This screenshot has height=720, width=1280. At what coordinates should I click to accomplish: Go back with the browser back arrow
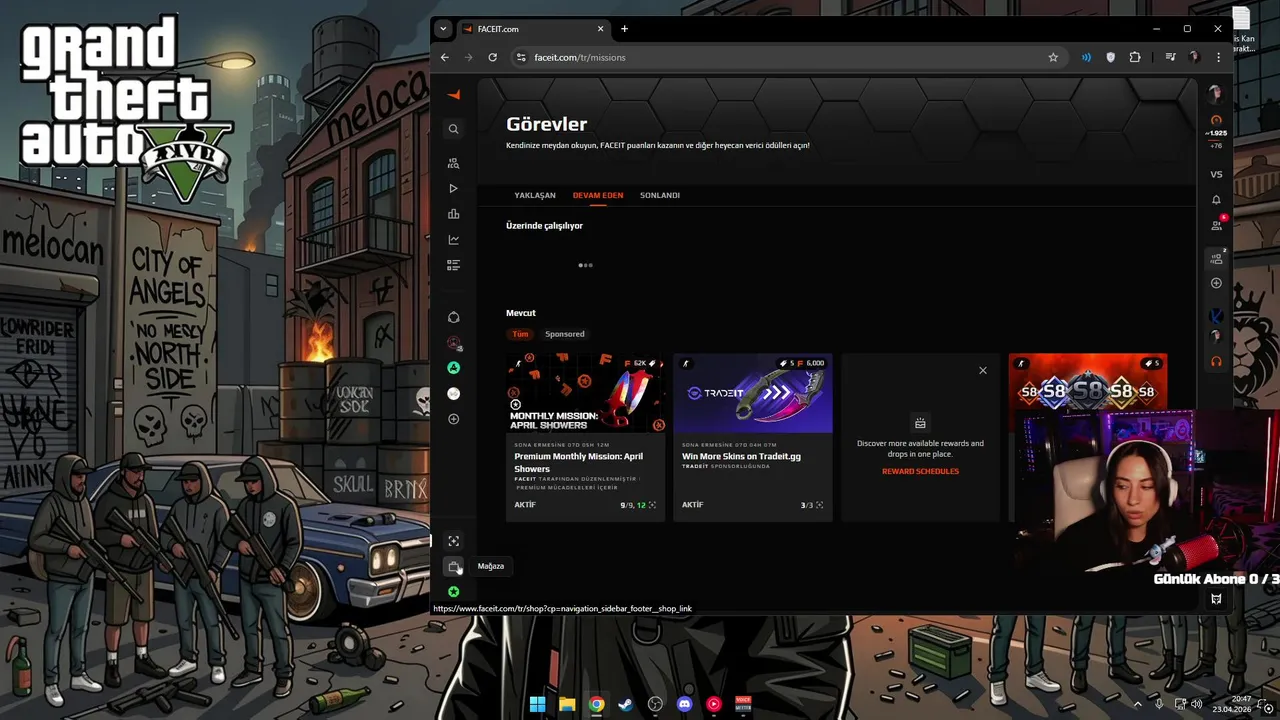click(445, 57)
